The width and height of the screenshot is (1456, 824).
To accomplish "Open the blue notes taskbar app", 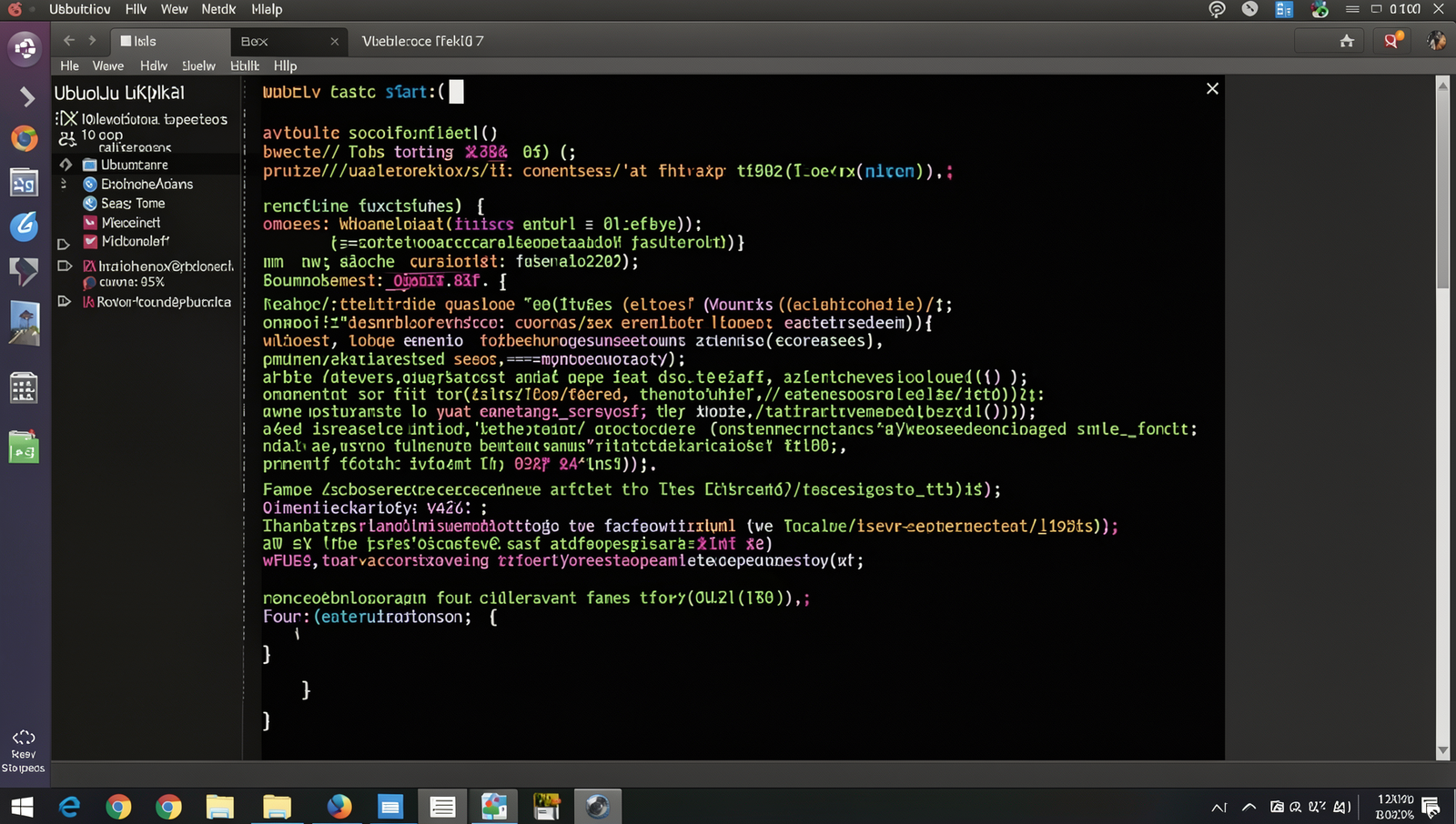I will [390, 807].
